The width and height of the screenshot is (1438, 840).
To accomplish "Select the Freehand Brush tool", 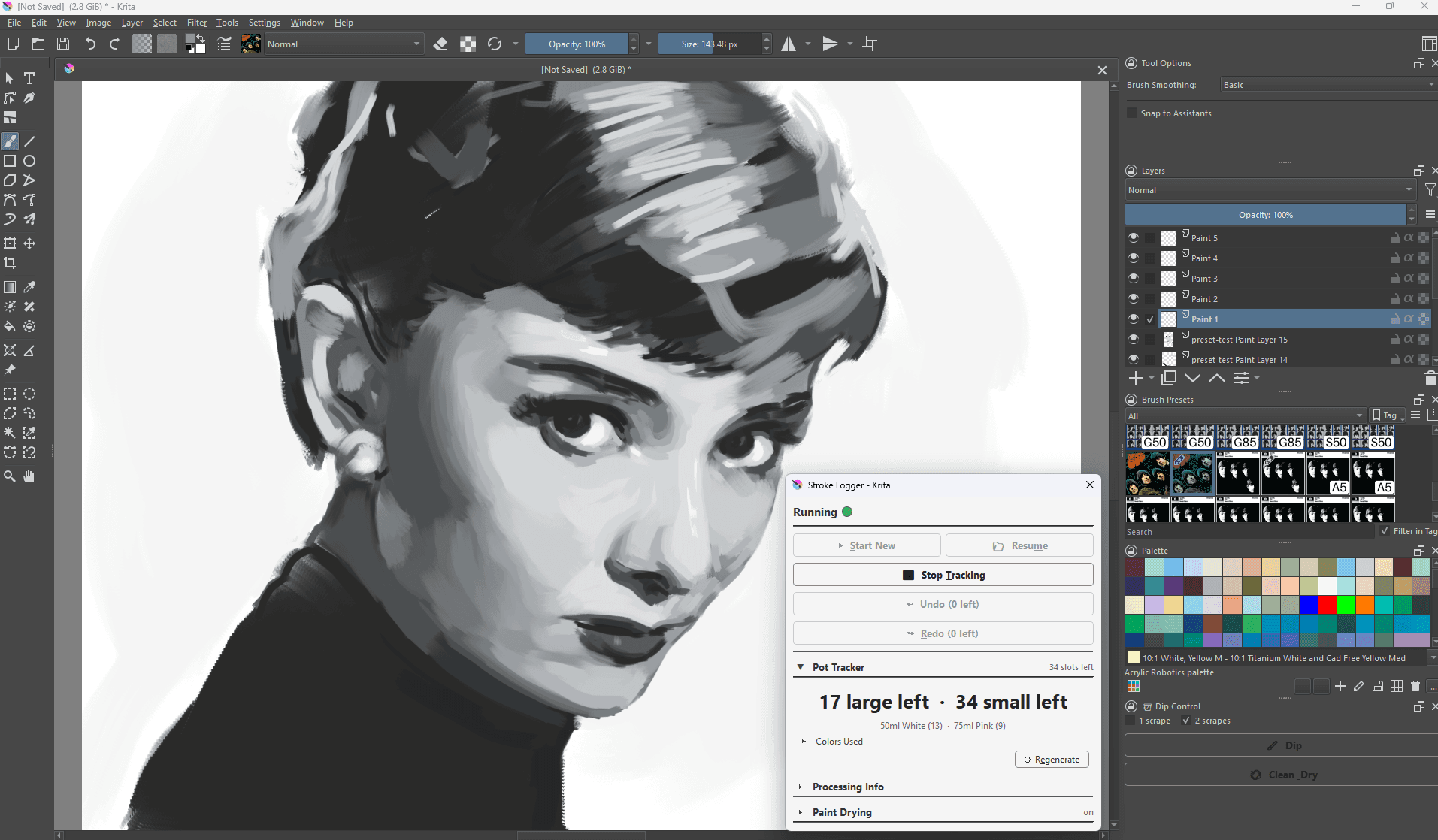I will tap(10, 141).
